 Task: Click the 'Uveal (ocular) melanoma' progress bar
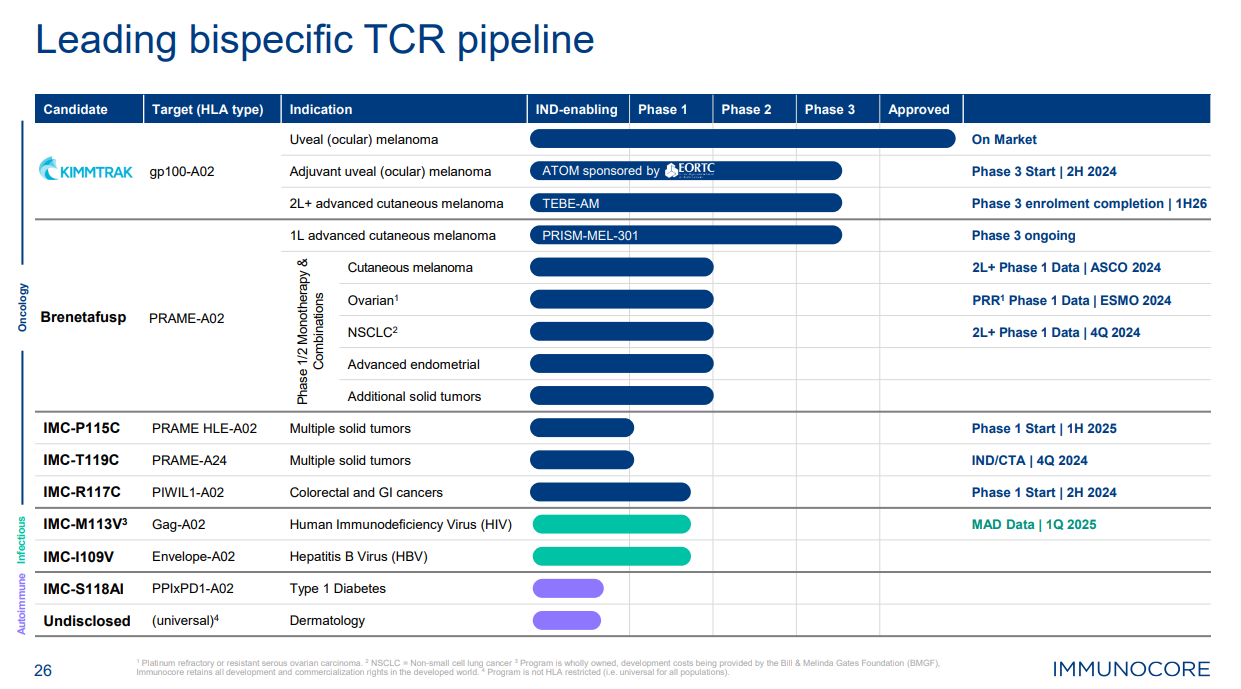click(743, 139)
